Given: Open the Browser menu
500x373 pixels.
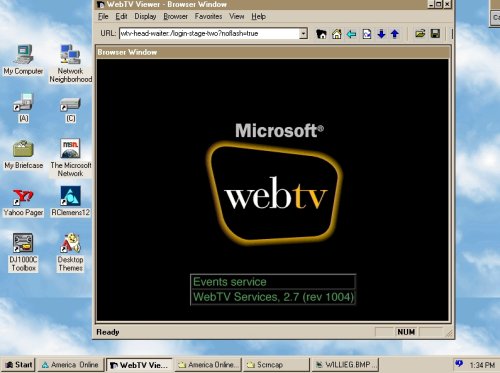Looking at the screenshot, I should pos(175,16).
